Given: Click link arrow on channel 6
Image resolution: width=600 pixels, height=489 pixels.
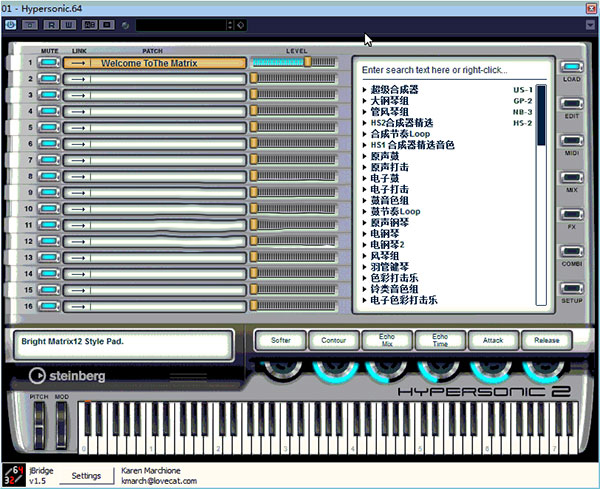Looking at the screenshot, I should [x=78, y=144].
